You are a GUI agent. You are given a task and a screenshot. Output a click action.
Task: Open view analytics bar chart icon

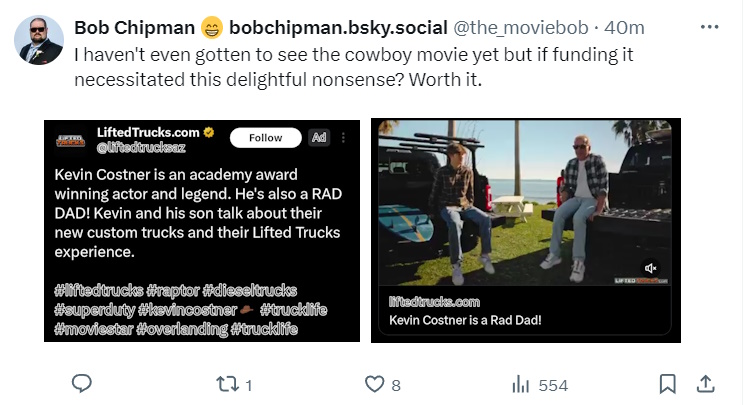(x=521, y=384)
